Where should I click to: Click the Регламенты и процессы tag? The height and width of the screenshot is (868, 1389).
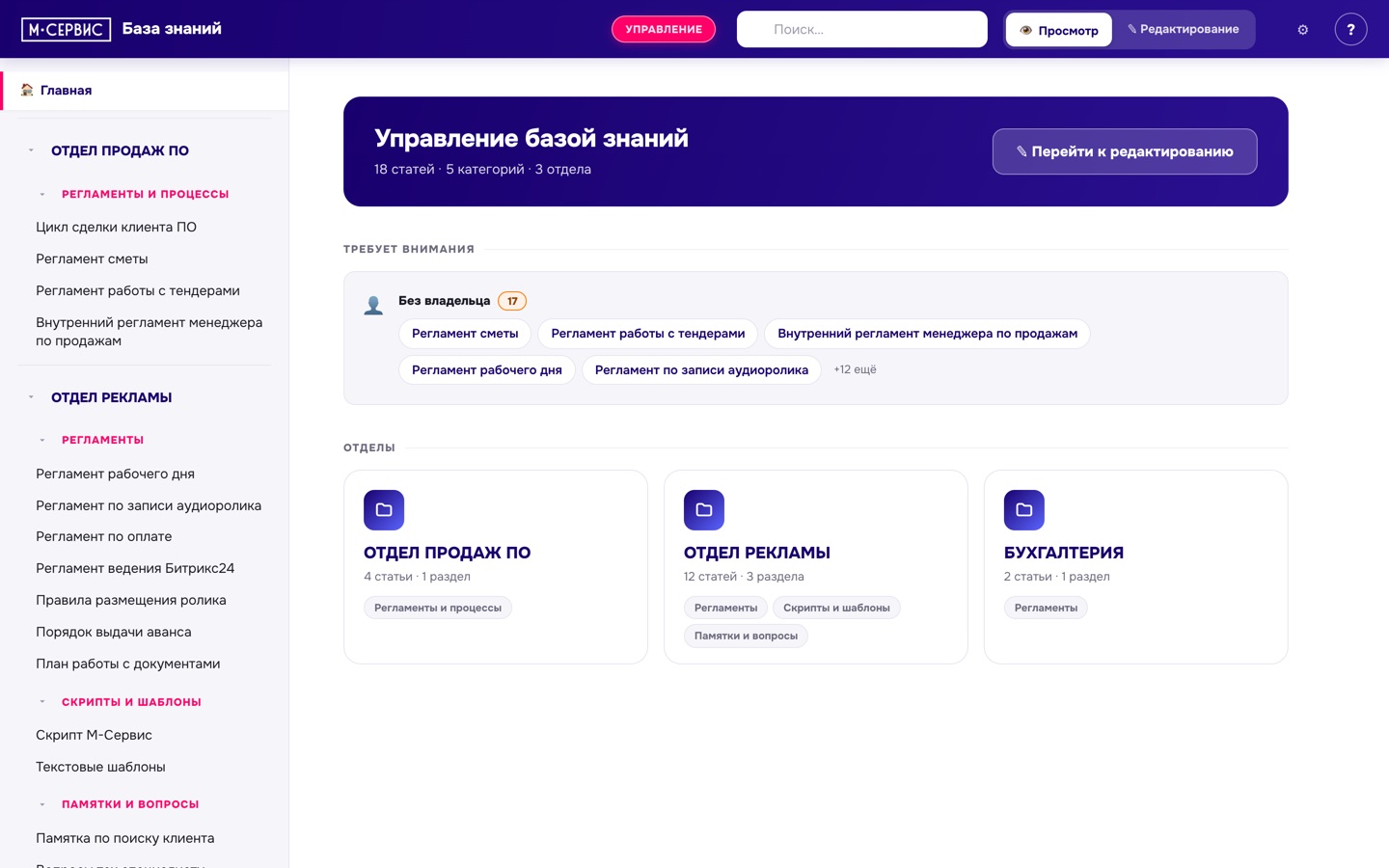438,608
